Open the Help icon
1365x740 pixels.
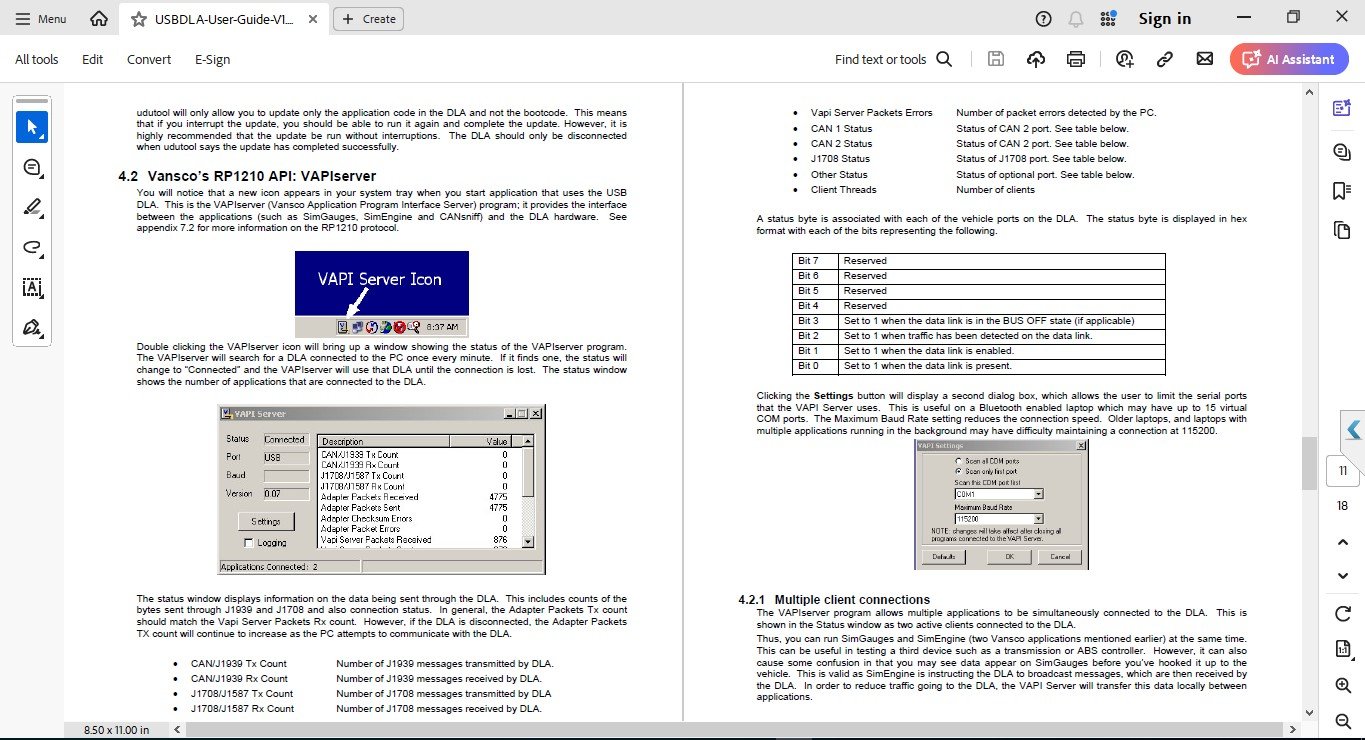[x=1044, y=18]
